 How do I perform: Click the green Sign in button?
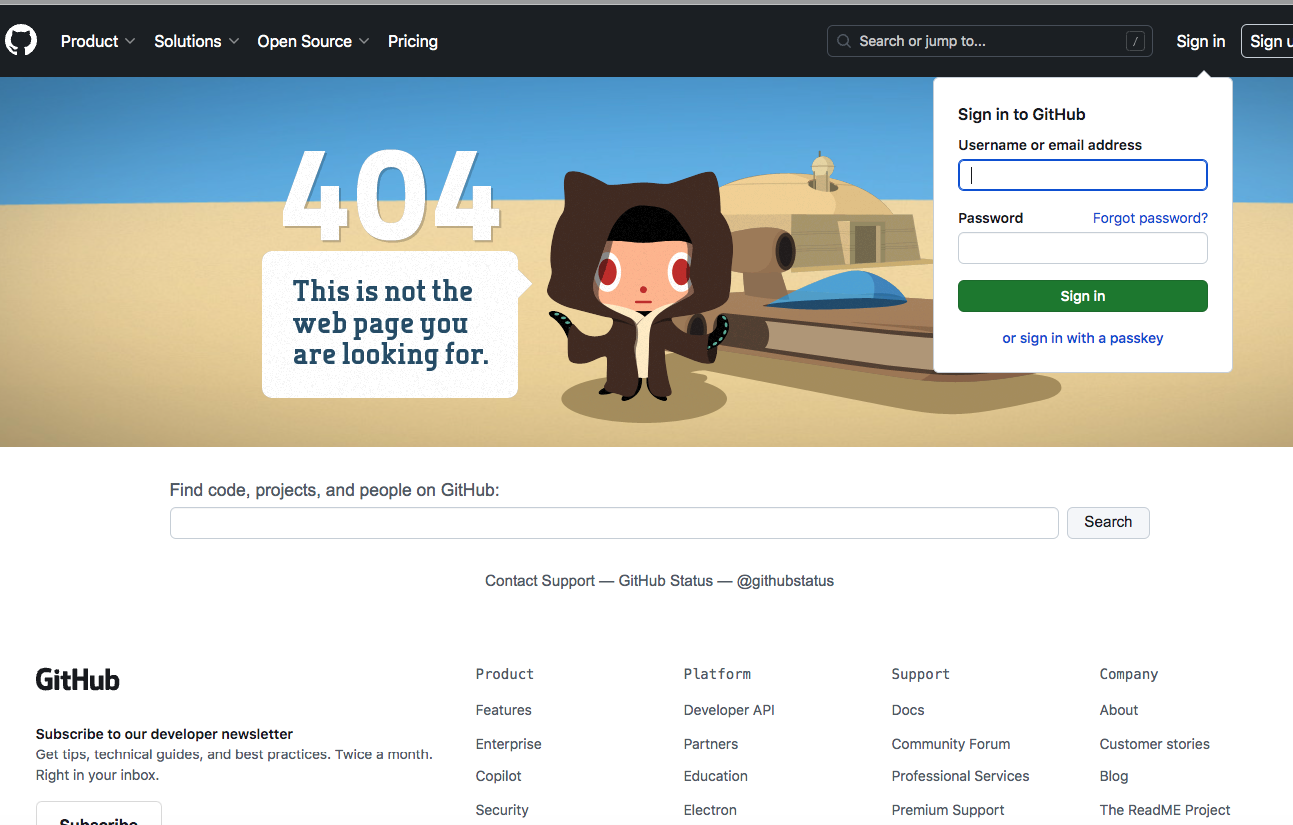(1083, 296)
